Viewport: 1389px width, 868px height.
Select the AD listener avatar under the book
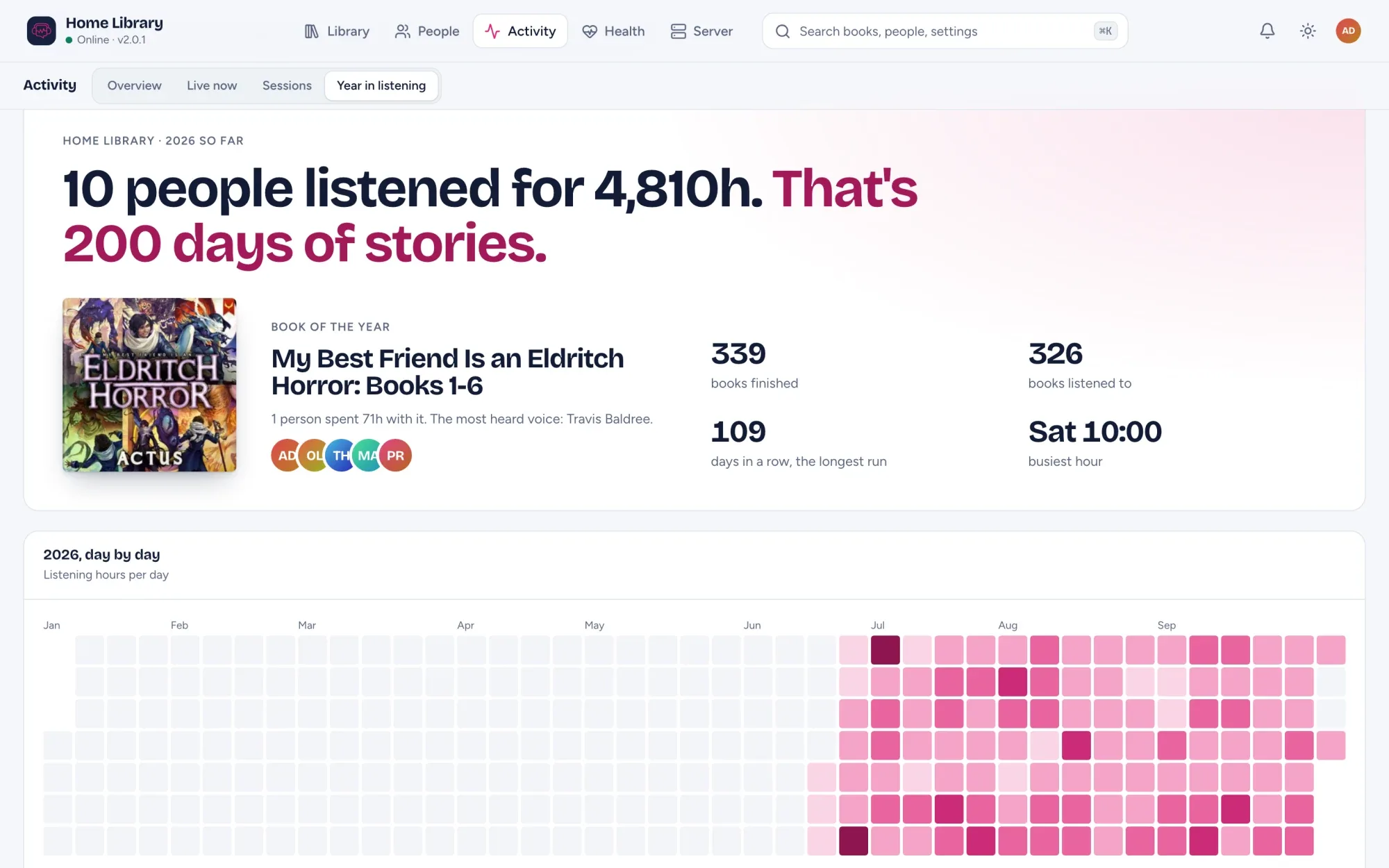286,456
